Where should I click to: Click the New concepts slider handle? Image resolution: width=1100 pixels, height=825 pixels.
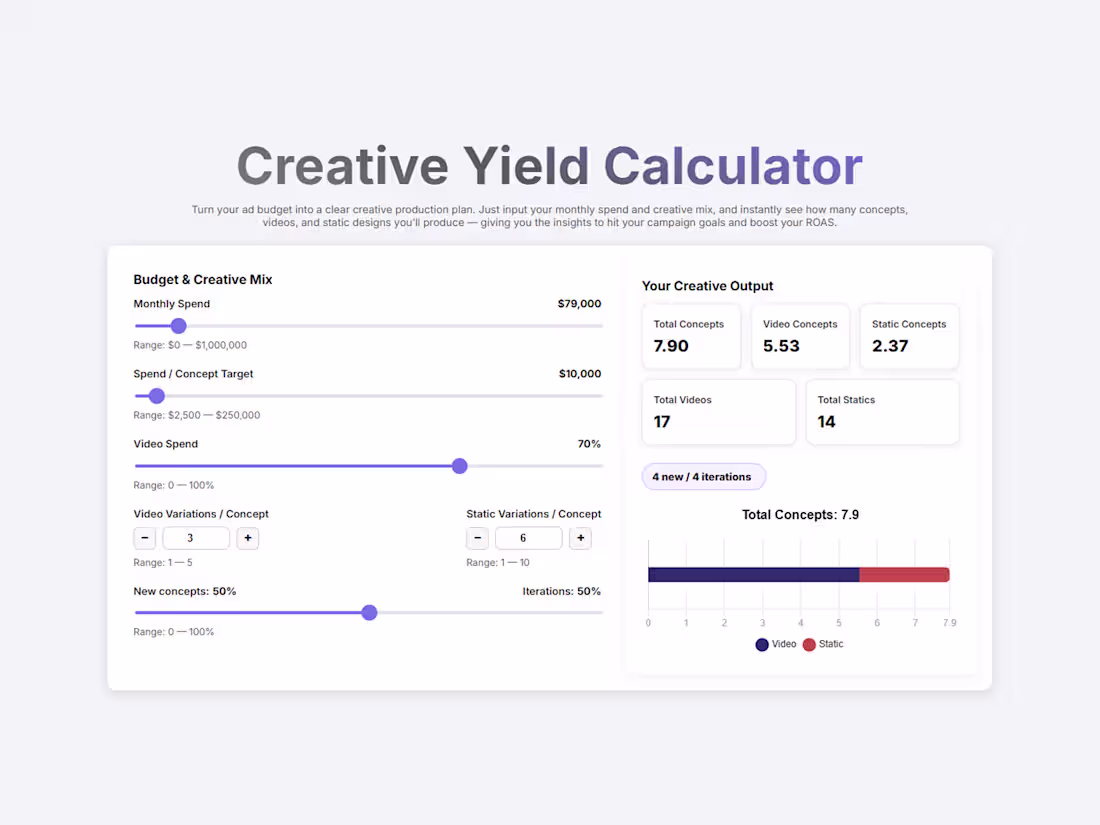coord(369,612)
